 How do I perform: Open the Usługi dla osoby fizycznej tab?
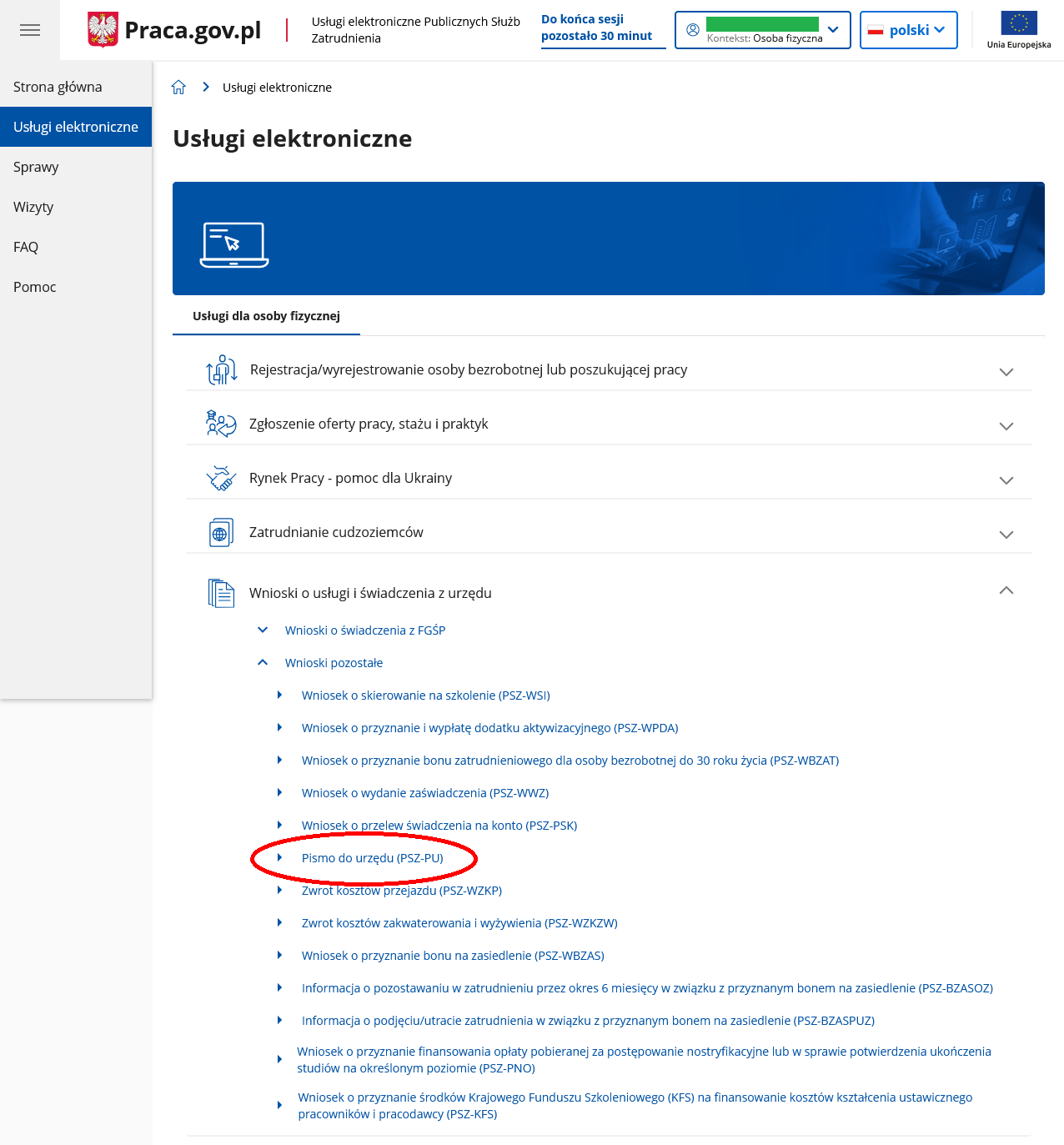coord(266,316)
